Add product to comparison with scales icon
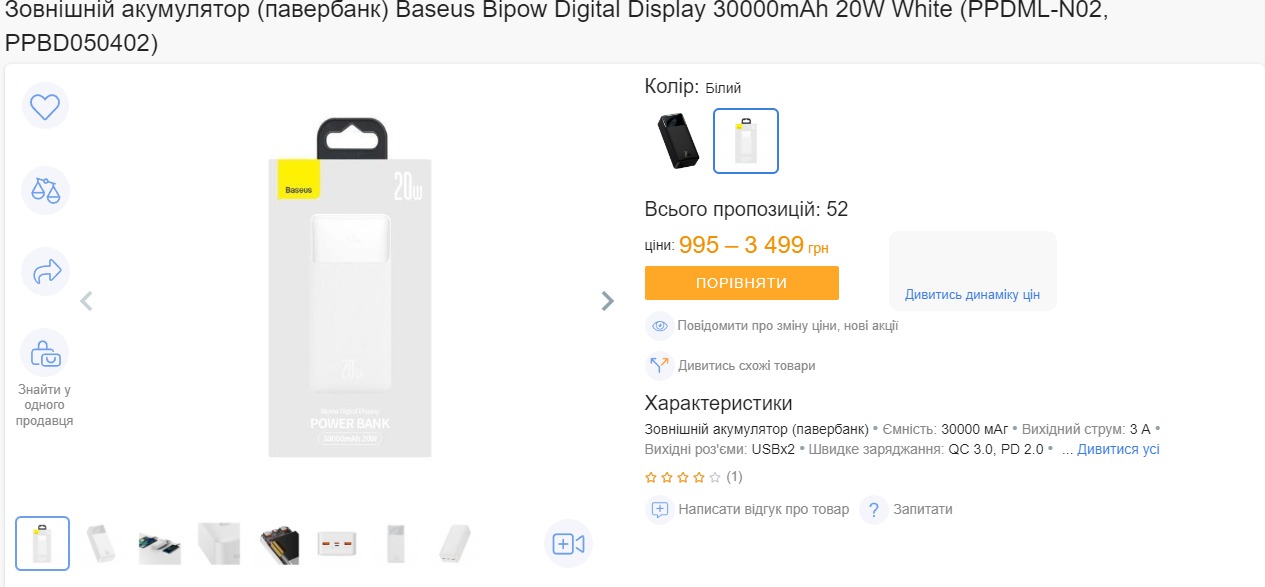Viewport: 1265px width, 587px height. tap(45, 189)
